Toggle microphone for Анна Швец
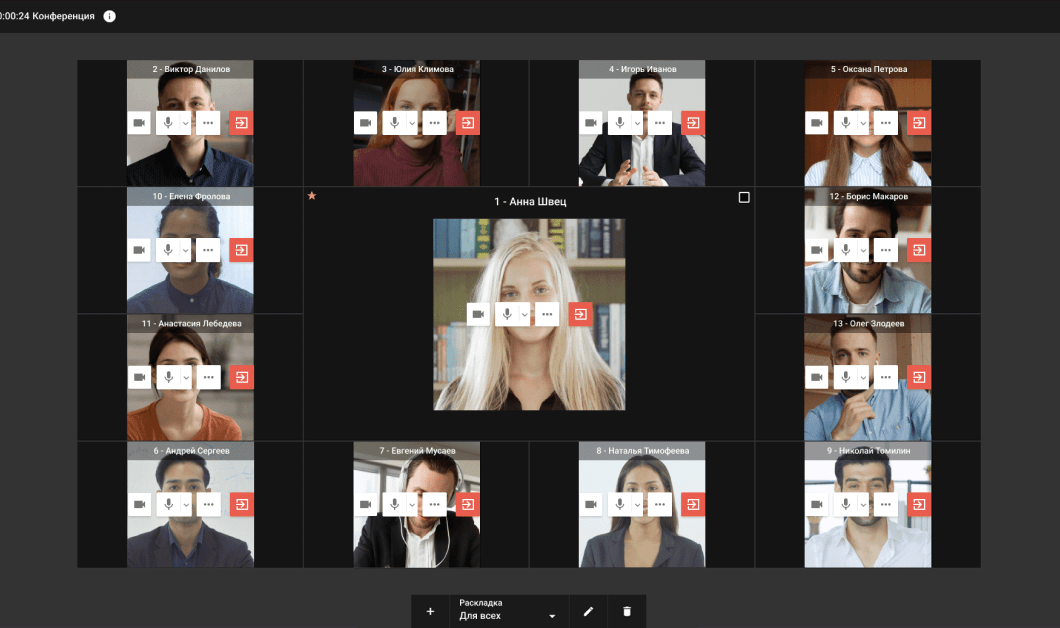Viewport: 1060px width, 628px height. (x=507, y=314)
